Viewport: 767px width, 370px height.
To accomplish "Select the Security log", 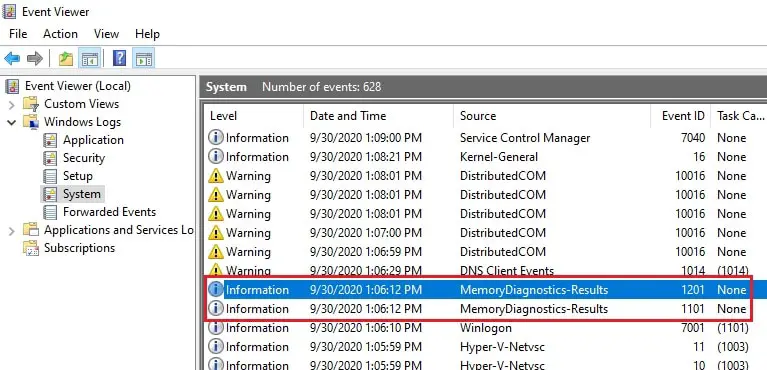I will pos(84,158).
